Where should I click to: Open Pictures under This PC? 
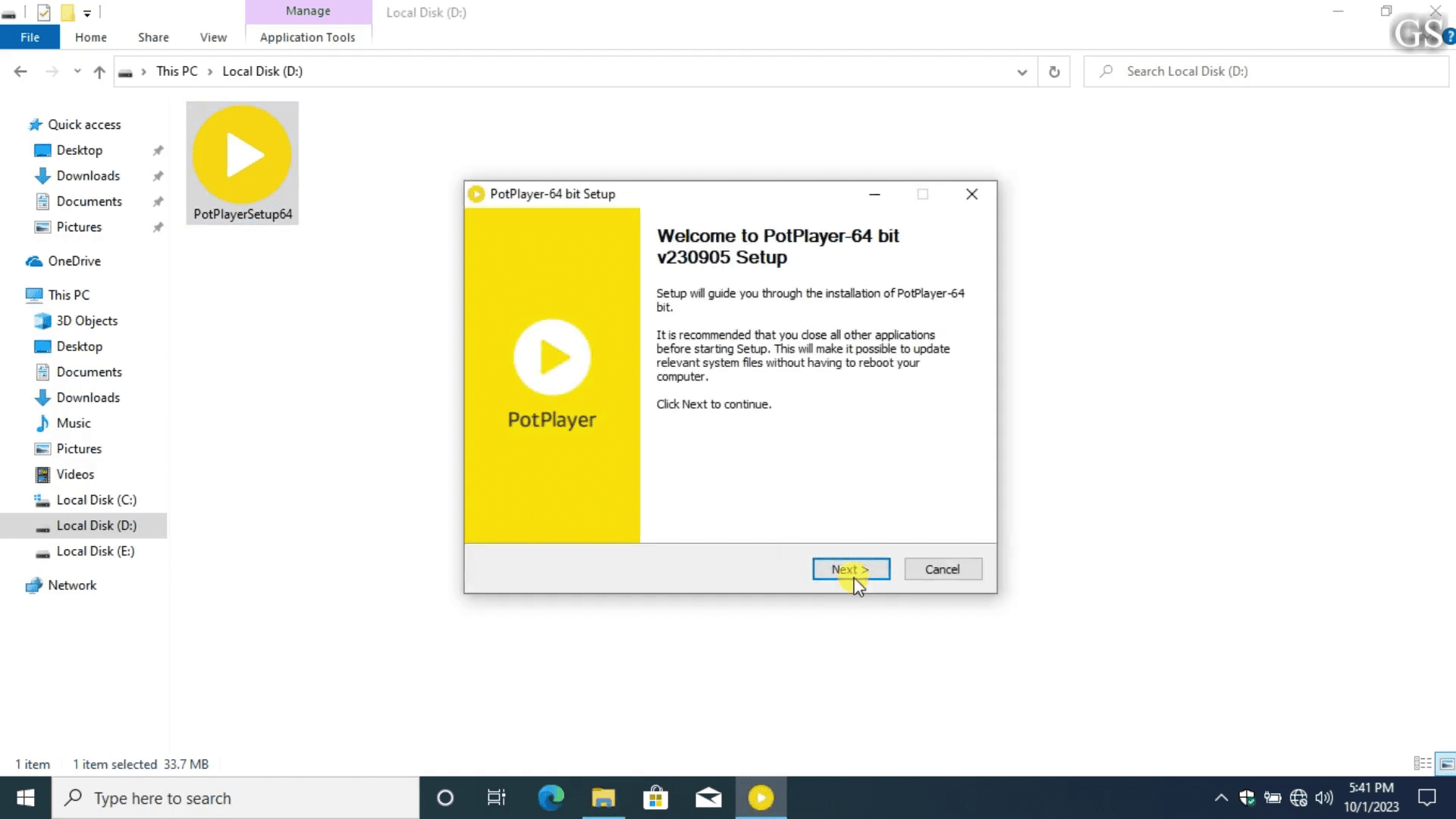(x=79, y=449)
